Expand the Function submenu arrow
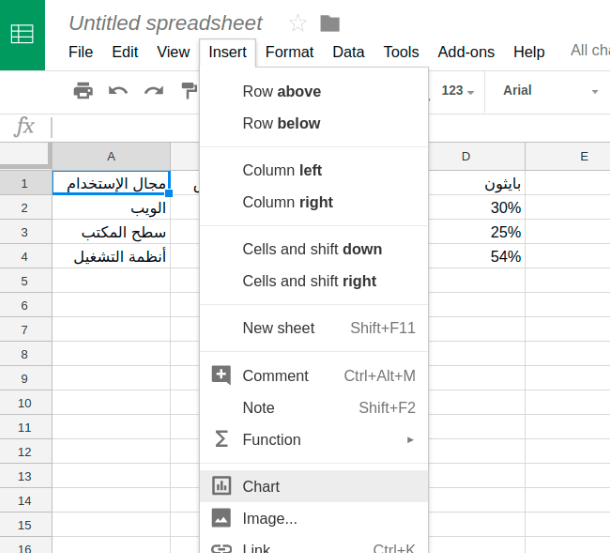Image resolution: width=610 pixels, height=553 pixels. [x=410, y=440]
